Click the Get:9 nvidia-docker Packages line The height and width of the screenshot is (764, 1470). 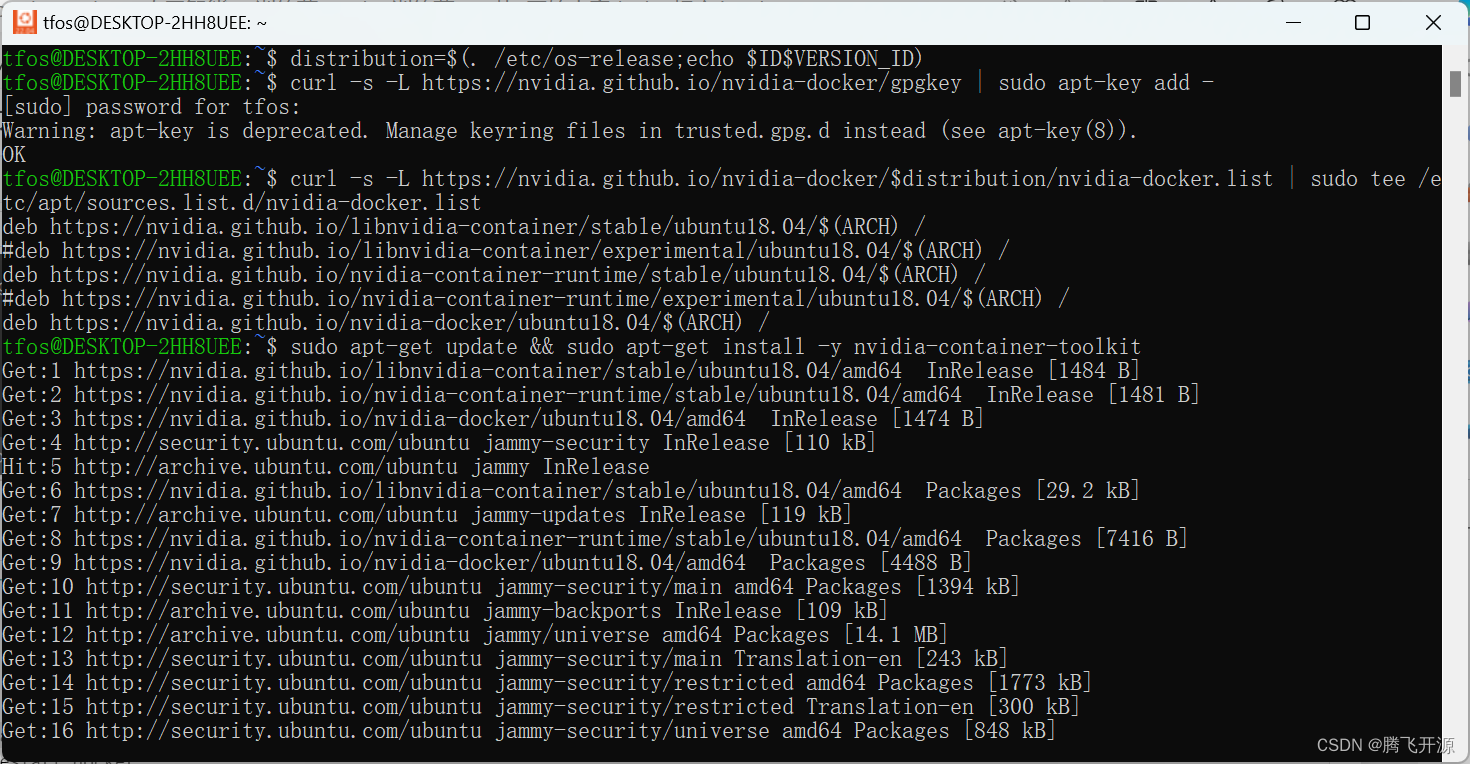487,563
